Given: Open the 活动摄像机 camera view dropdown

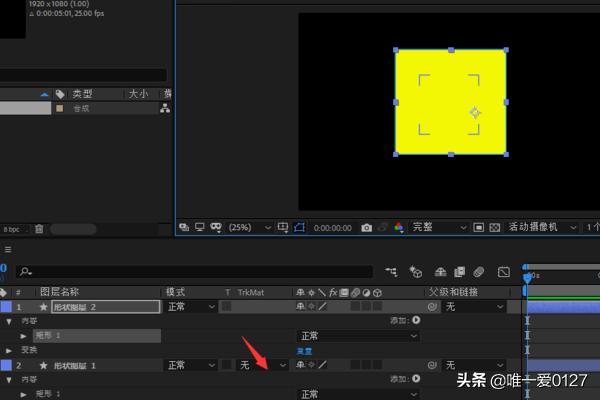Looking at the screenshot, I should coord(542,227).
